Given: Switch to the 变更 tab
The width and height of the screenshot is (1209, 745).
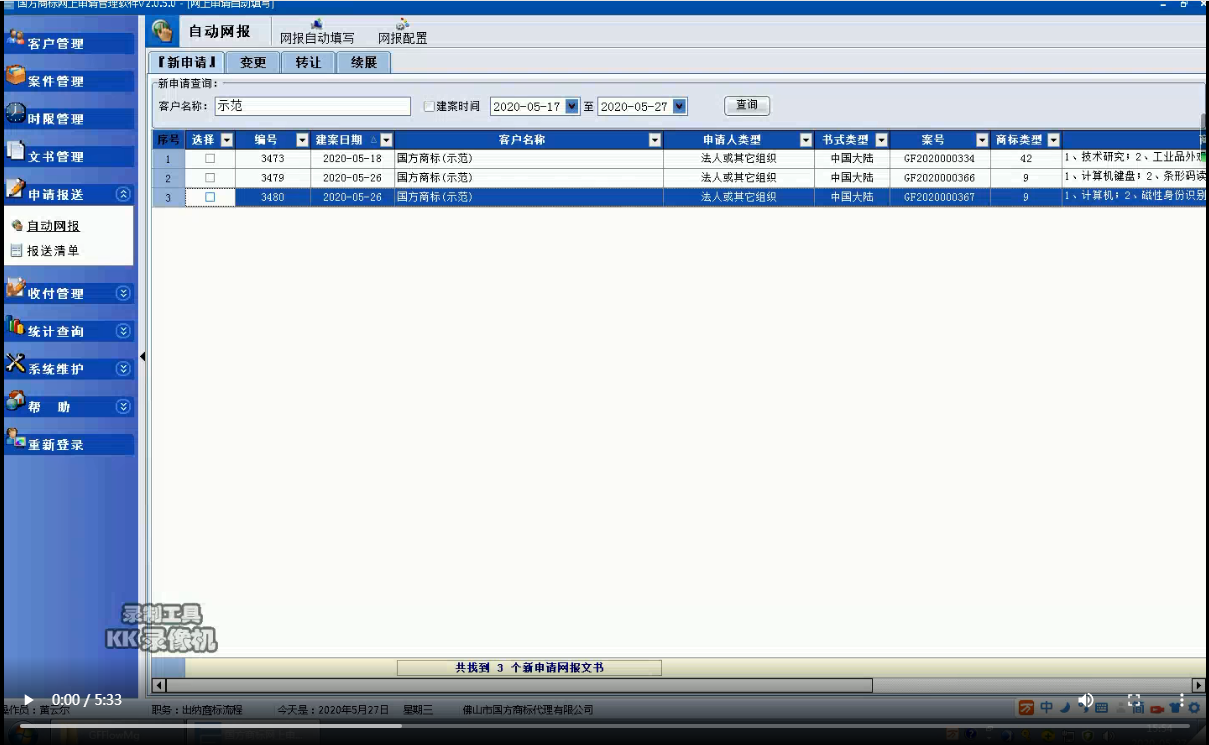Looking at the screenshot, I should [x=253, y=62].
